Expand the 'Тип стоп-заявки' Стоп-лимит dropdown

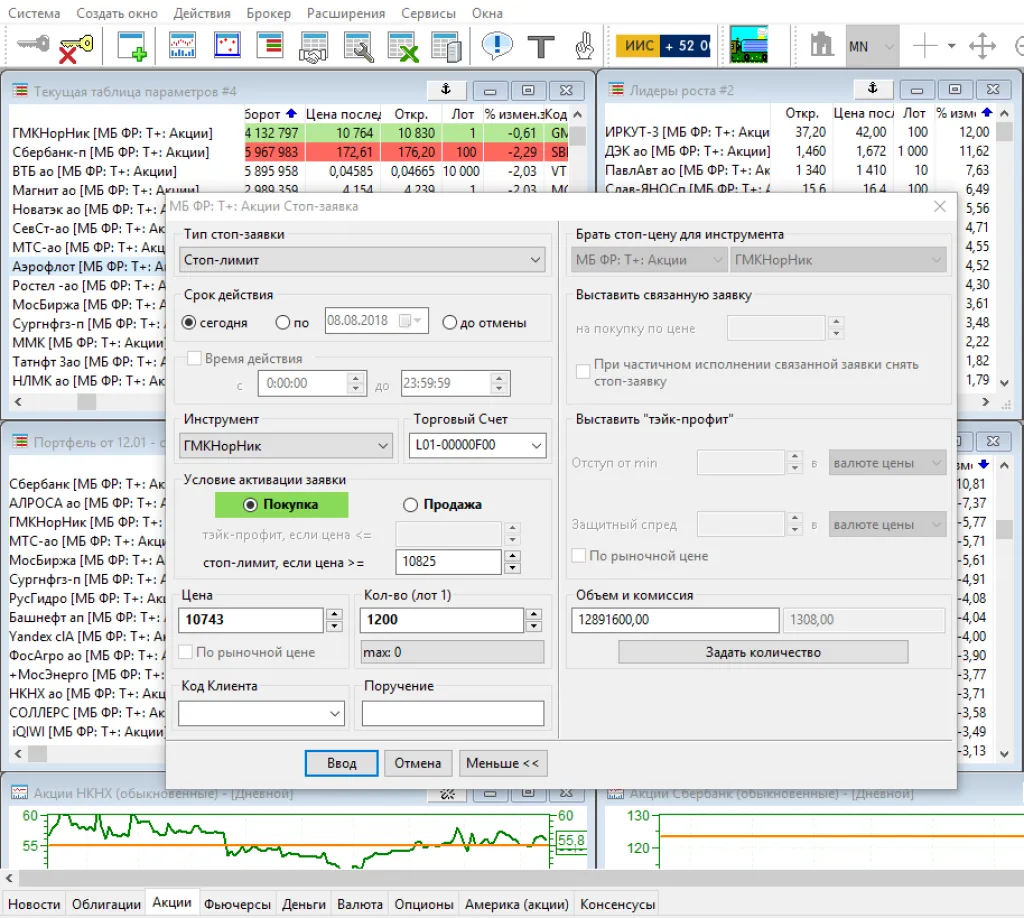pos(363,260)
